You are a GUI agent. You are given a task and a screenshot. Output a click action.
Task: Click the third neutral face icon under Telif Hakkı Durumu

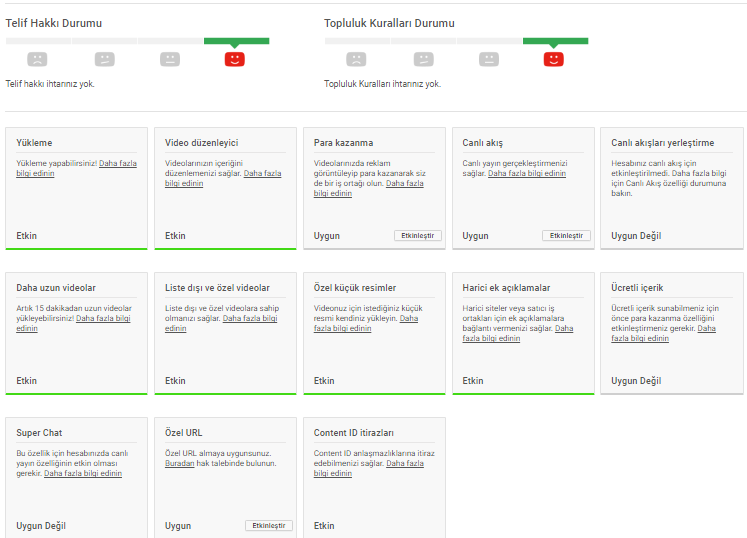(170, 59)
